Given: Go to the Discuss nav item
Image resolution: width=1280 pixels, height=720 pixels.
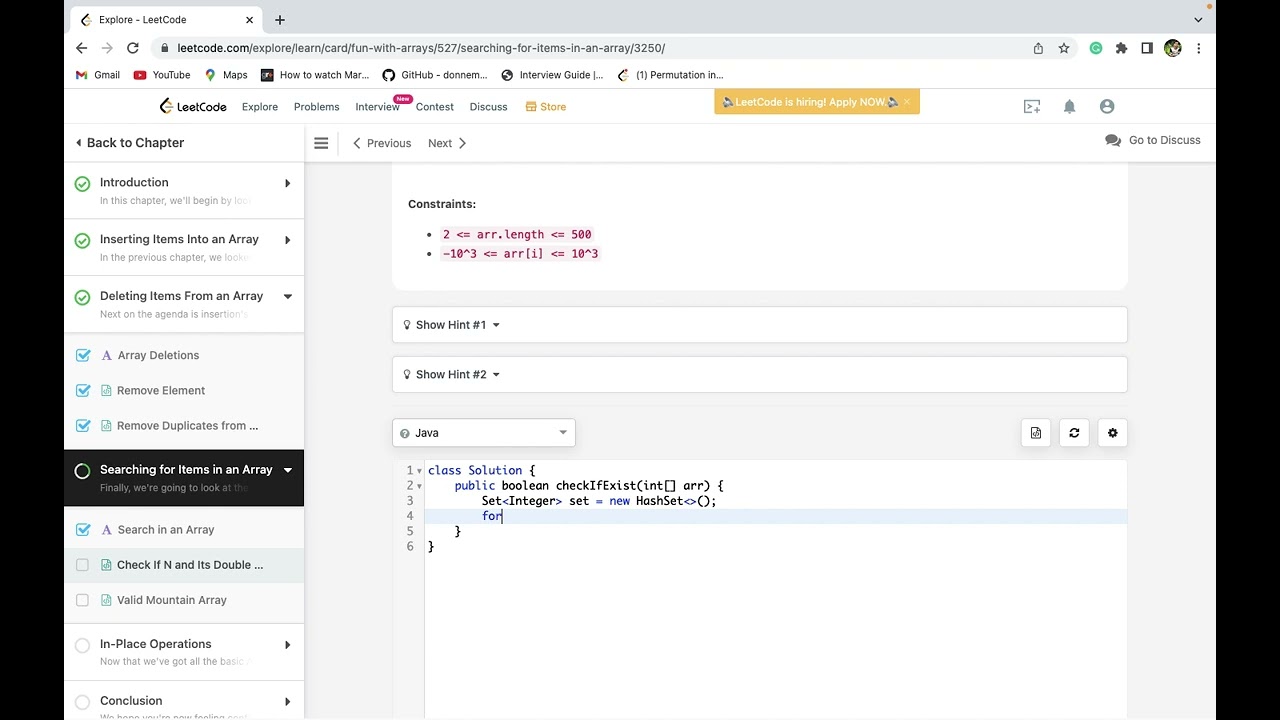Looking at the screenshot, I should (x=488, y=107).
